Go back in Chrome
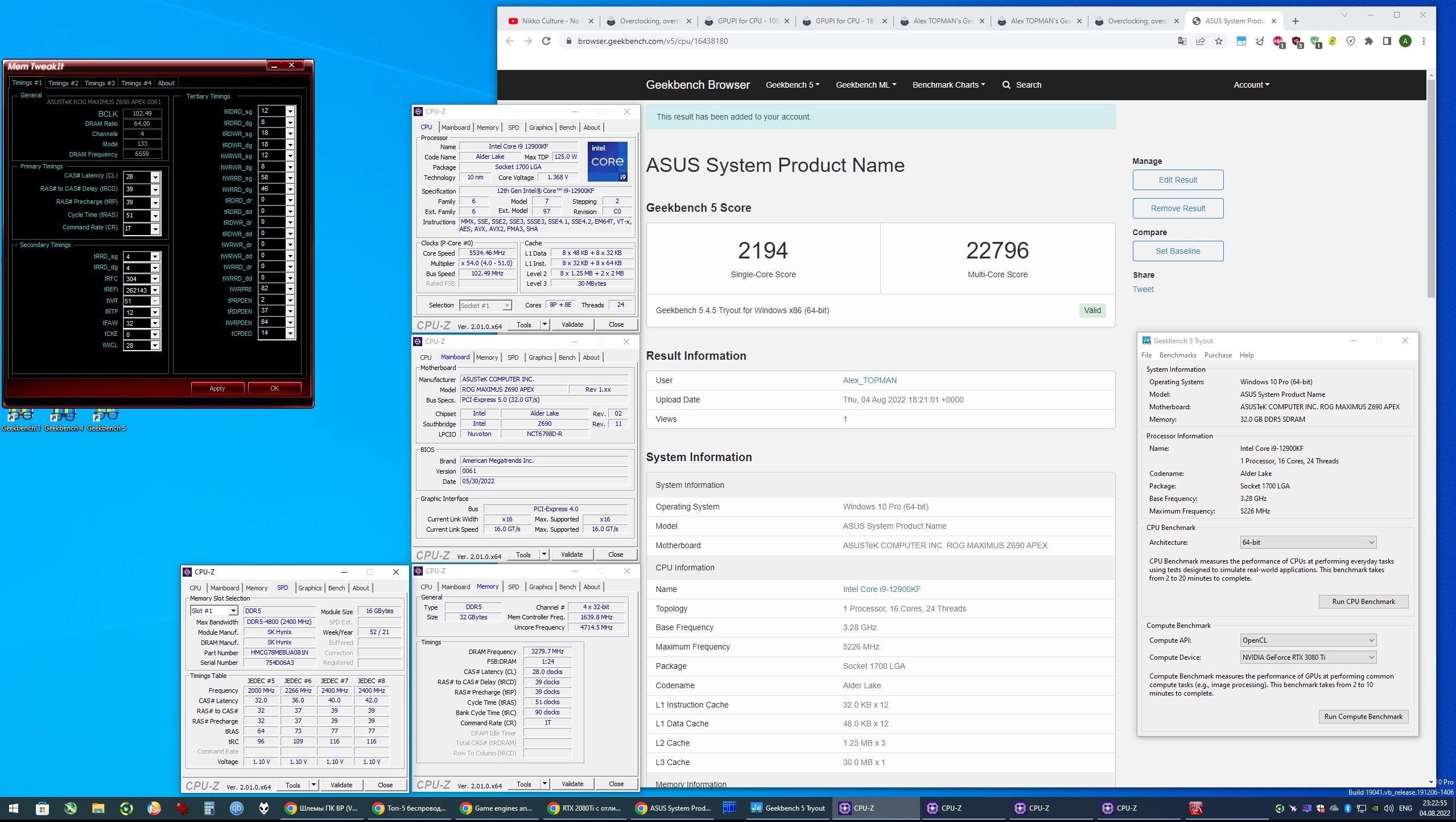Viewport: 1456px width, 822px height. tap(510, 41)
